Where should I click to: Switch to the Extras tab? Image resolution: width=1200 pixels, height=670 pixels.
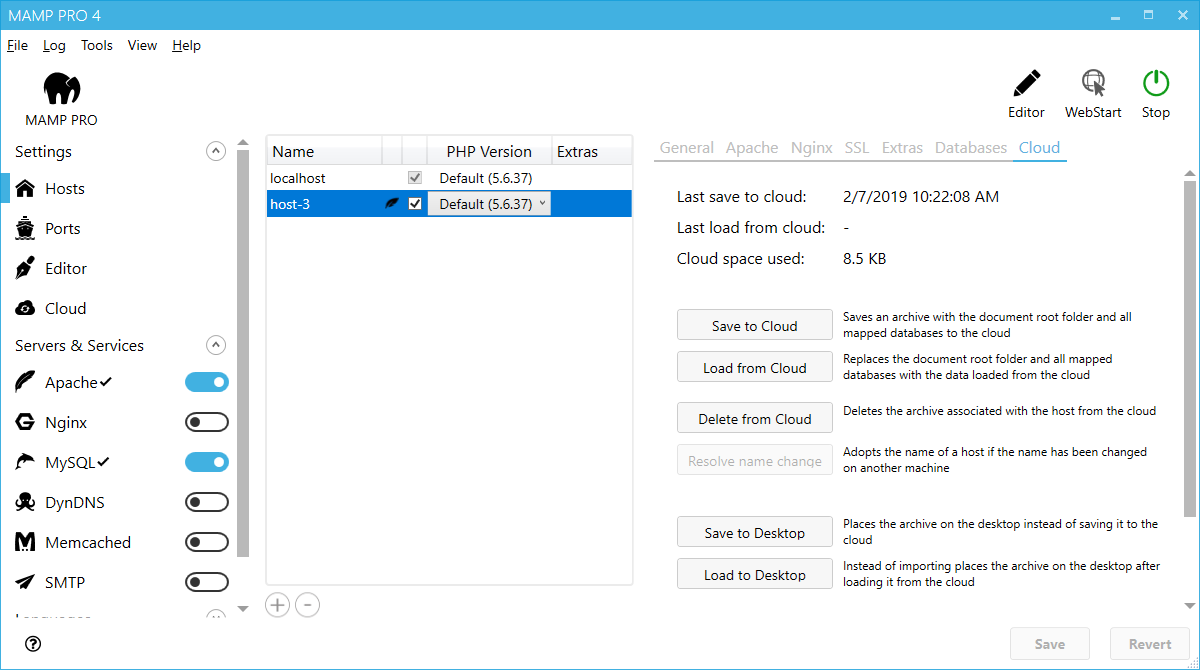tap(902, 147)
